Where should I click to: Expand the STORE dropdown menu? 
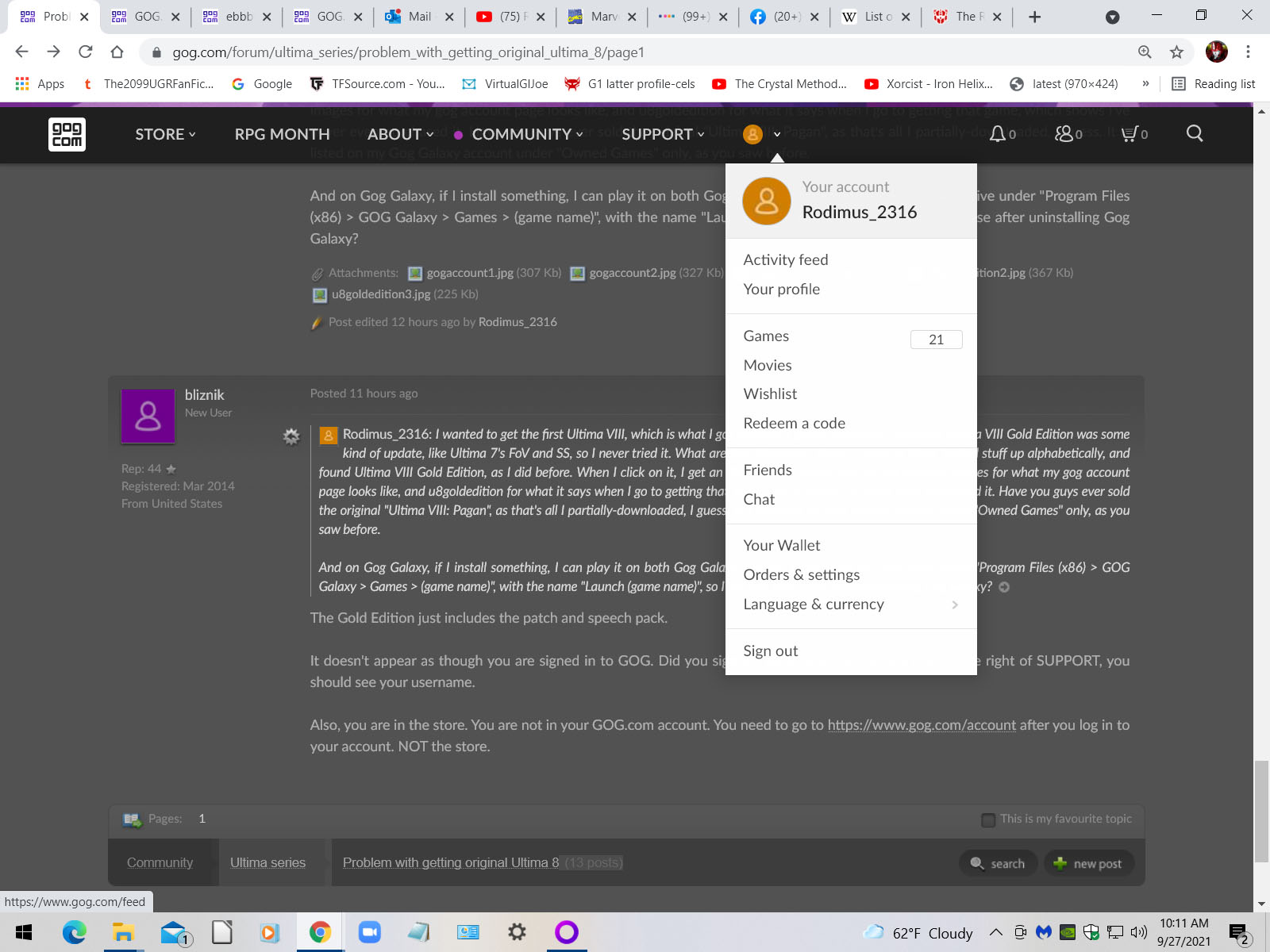[165, 134]
